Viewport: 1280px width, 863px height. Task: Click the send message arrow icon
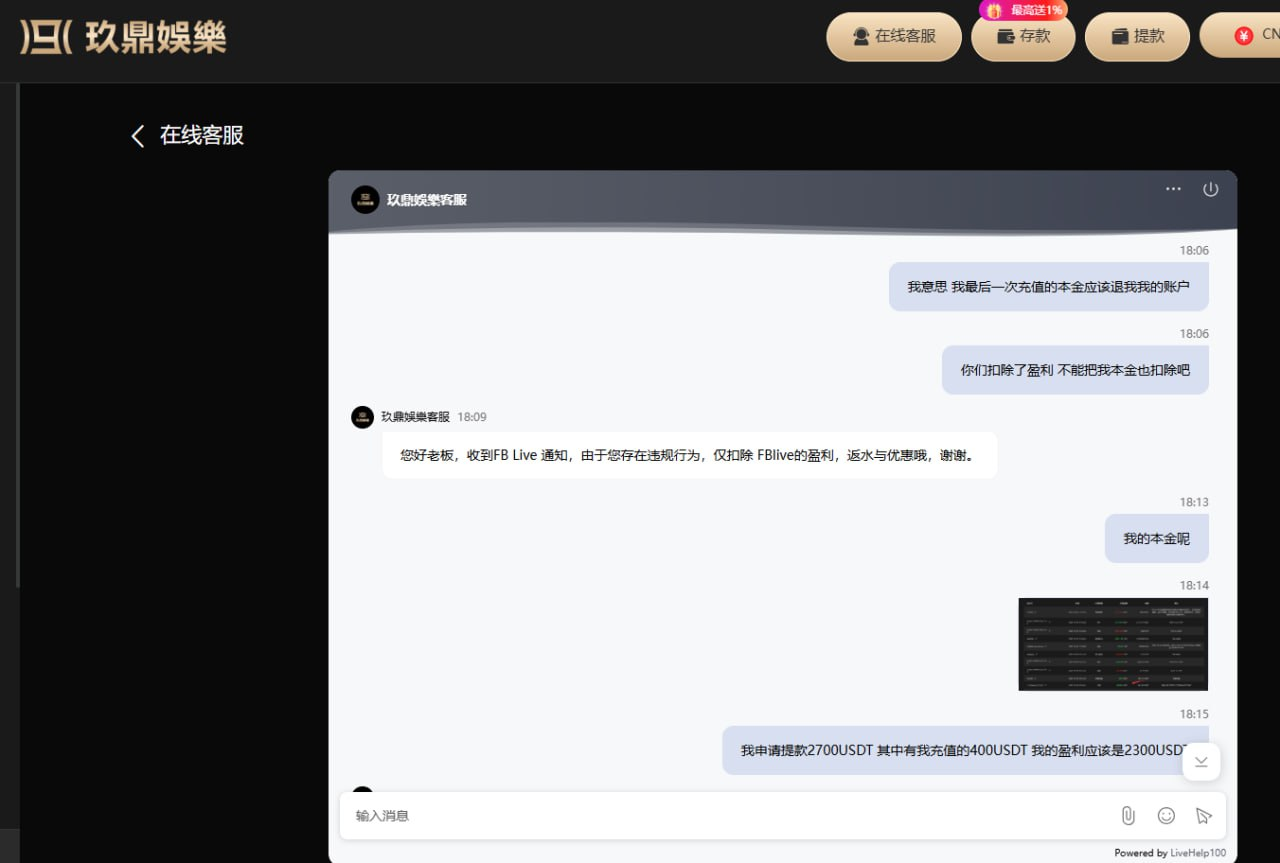(1203, 815)
